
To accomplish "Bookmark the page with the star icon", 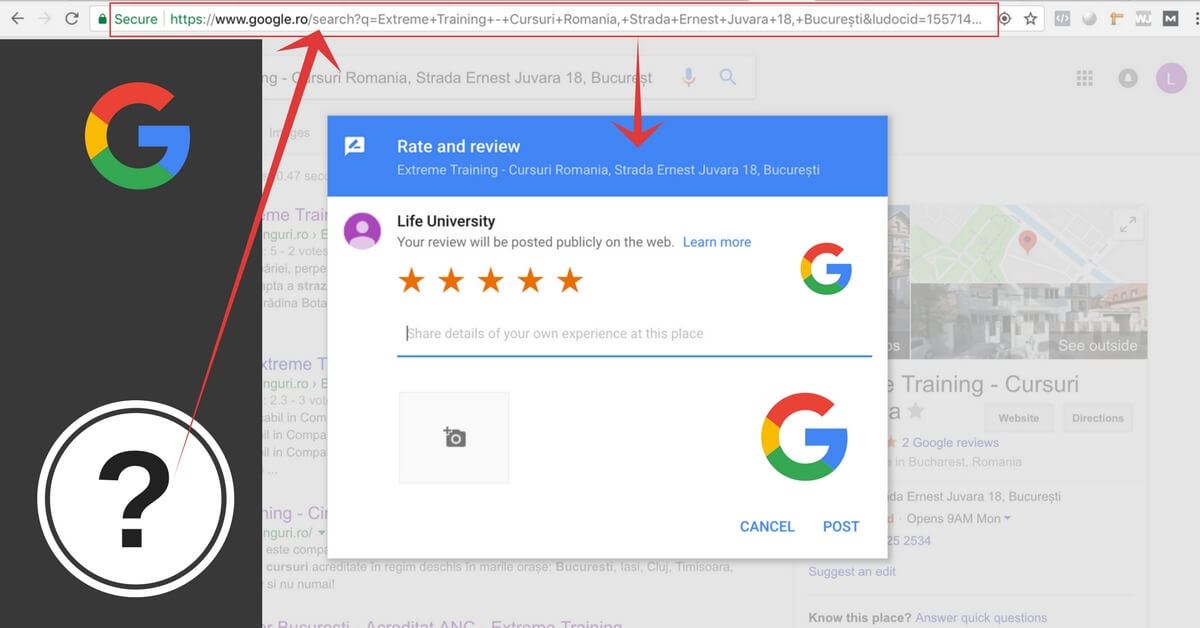I will (1030, 17).
